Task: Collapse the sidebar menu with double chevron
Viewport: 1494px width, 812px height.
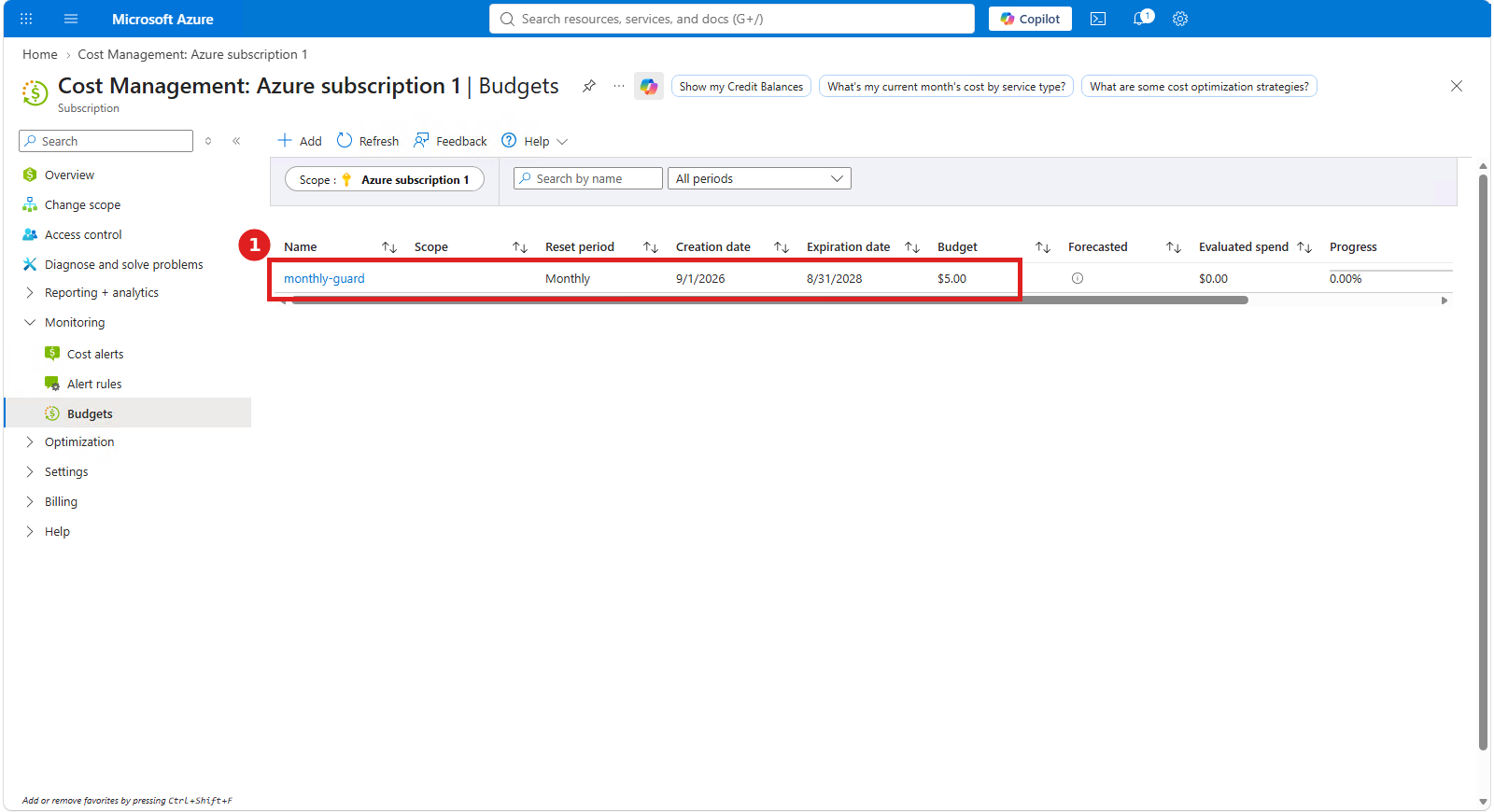Action: coord(236,141)
